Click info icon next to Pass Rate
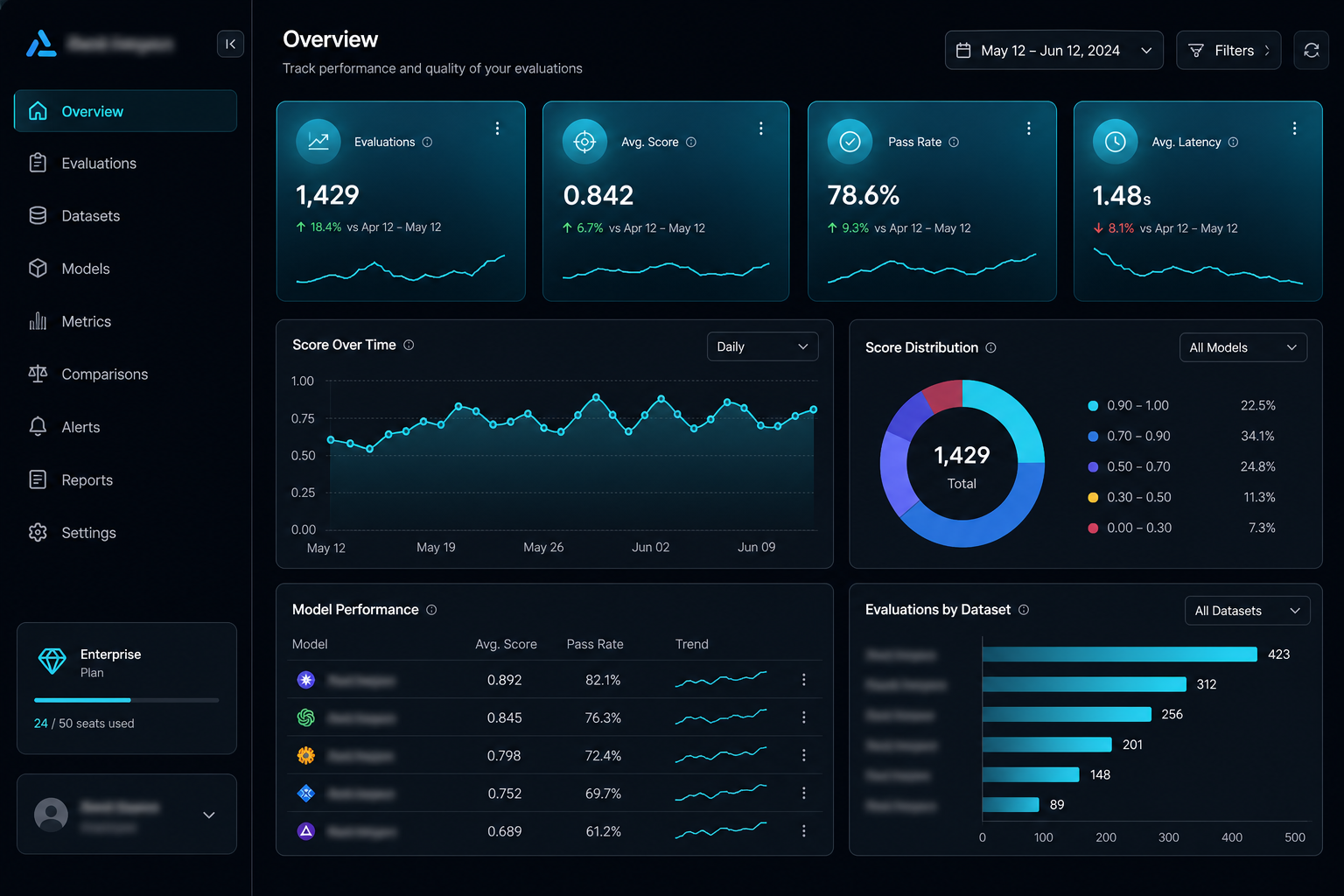1344x896 pixels. click(x=954, y=142)
